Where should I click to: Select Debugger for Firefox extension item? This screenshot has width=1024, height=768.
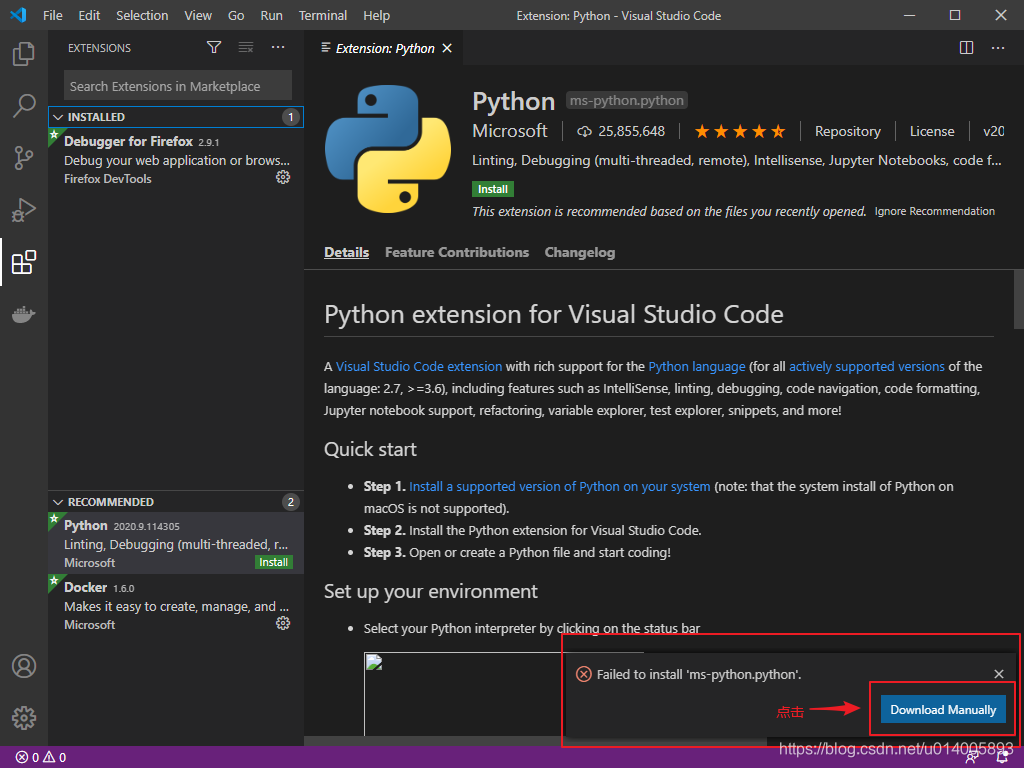click(x=176, y=159)
